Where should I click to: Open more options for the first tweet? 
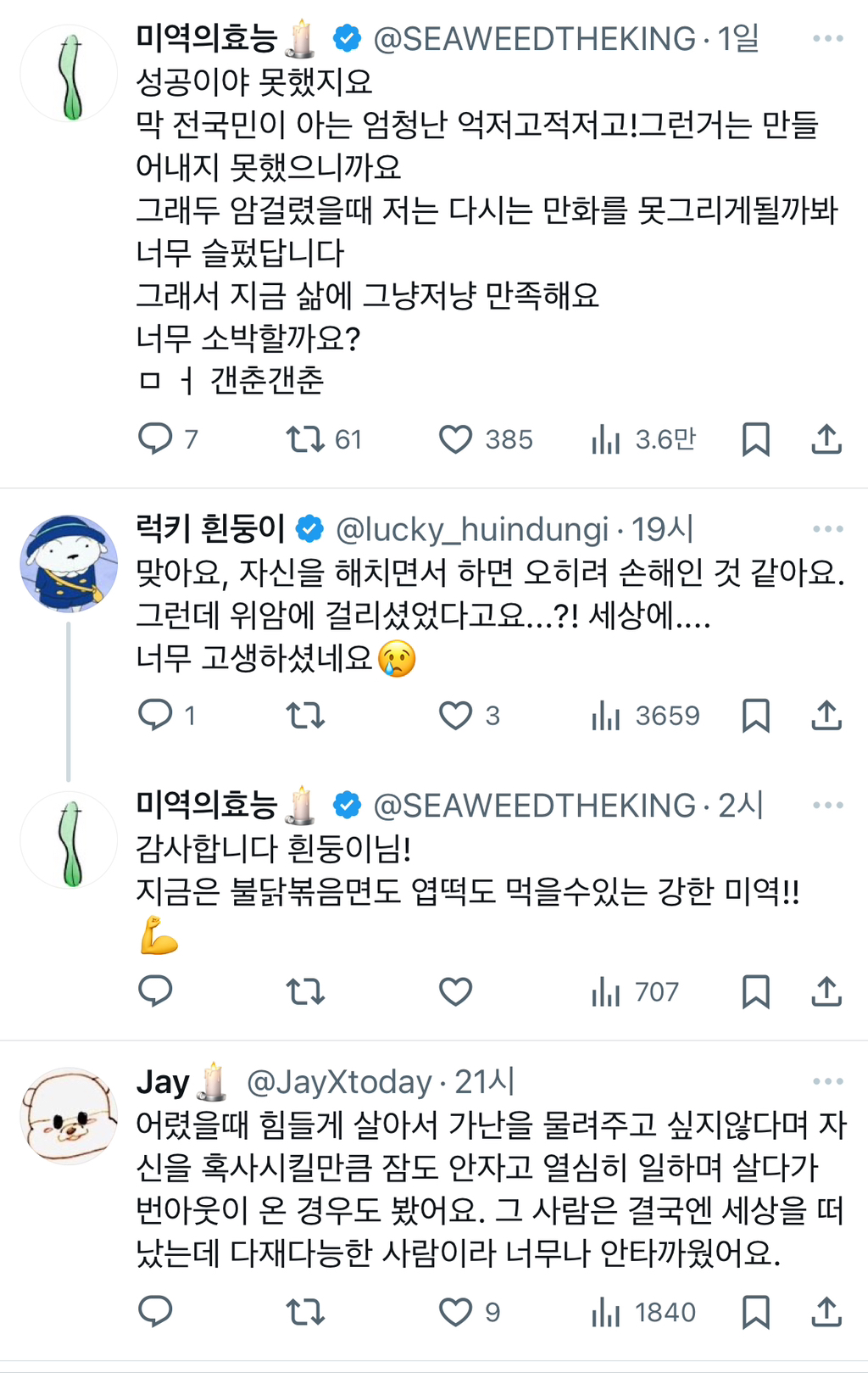(x=827, y=39)
